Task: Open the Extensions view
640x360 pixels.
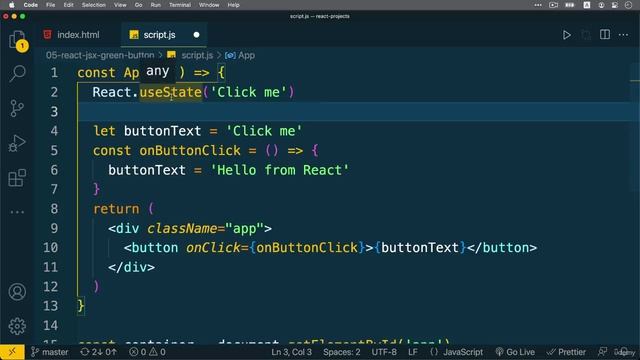Action: 17,178
